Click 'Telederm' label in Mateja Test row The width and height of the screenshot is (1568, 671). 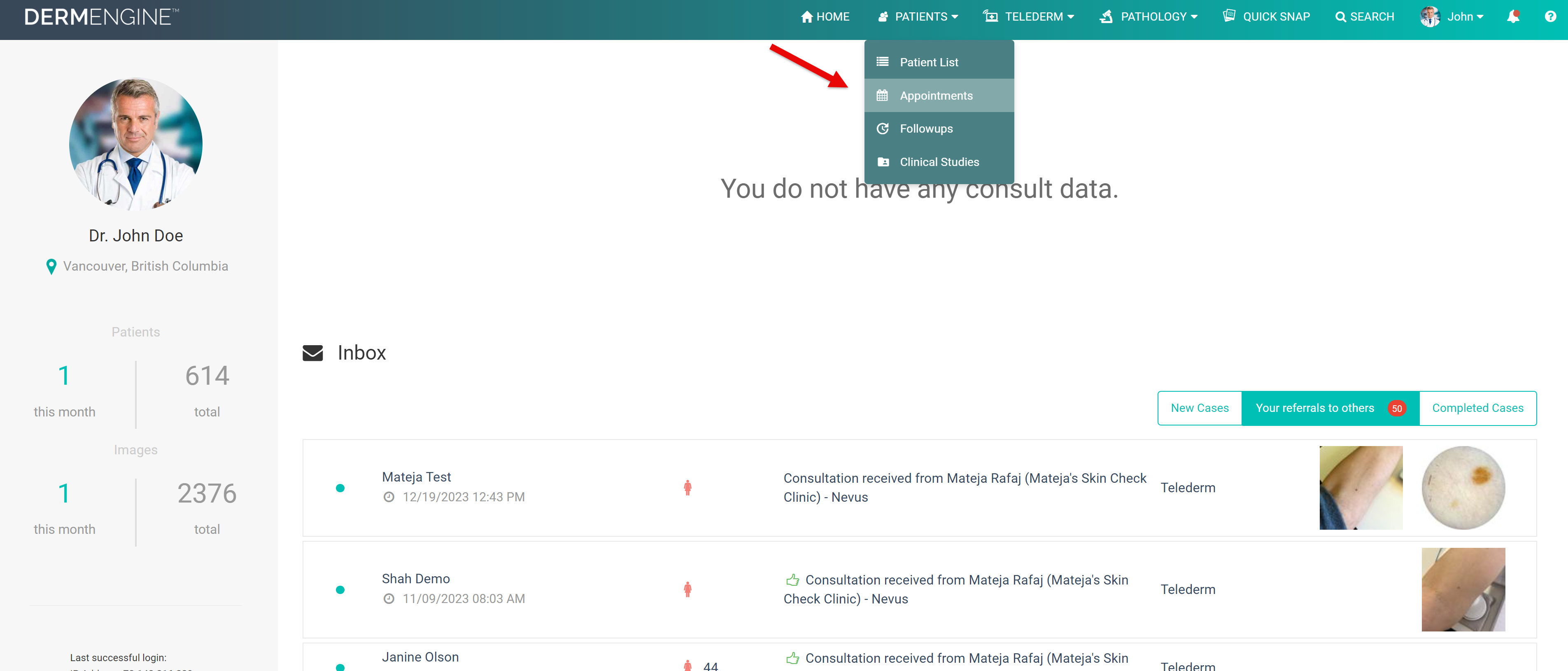pos(1188,488)
